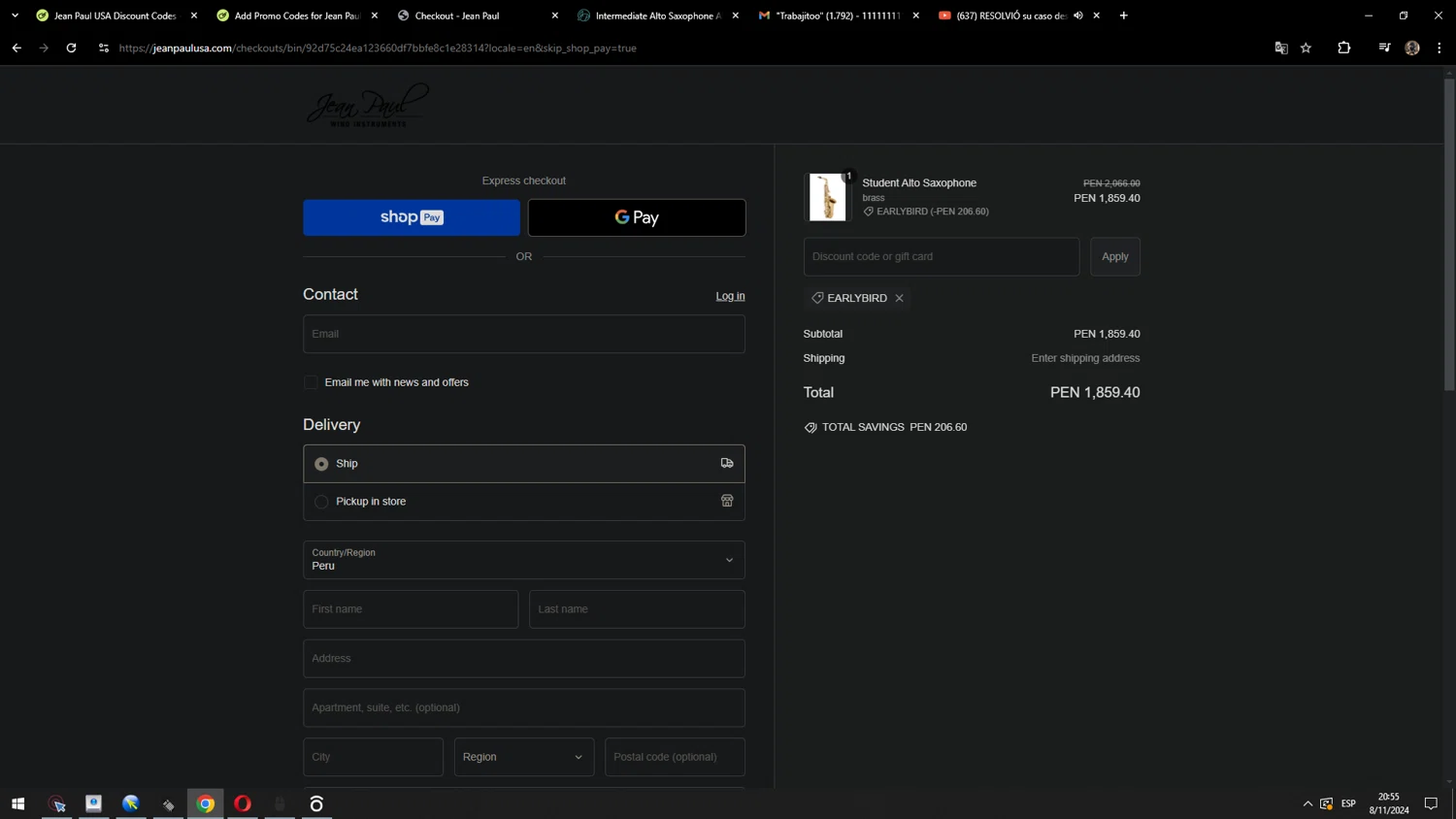Close the Gmail Trabajitoo tab
The width and height of the screenshot is (1456, 819).
point(916,16)
